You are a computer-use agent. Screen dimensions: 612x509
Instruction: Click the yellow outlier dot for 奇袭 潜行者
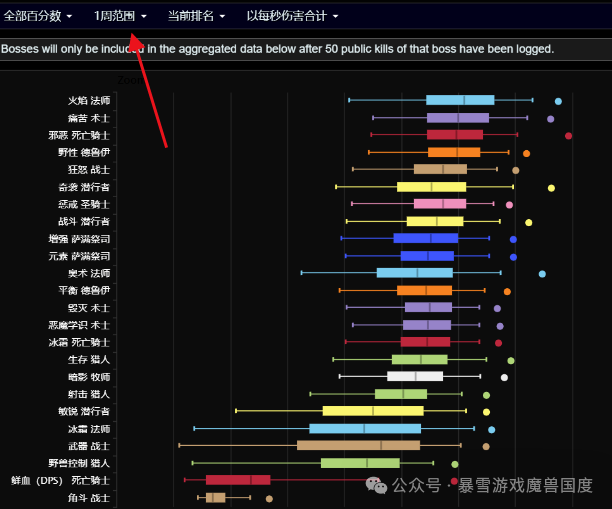[551, 188]
